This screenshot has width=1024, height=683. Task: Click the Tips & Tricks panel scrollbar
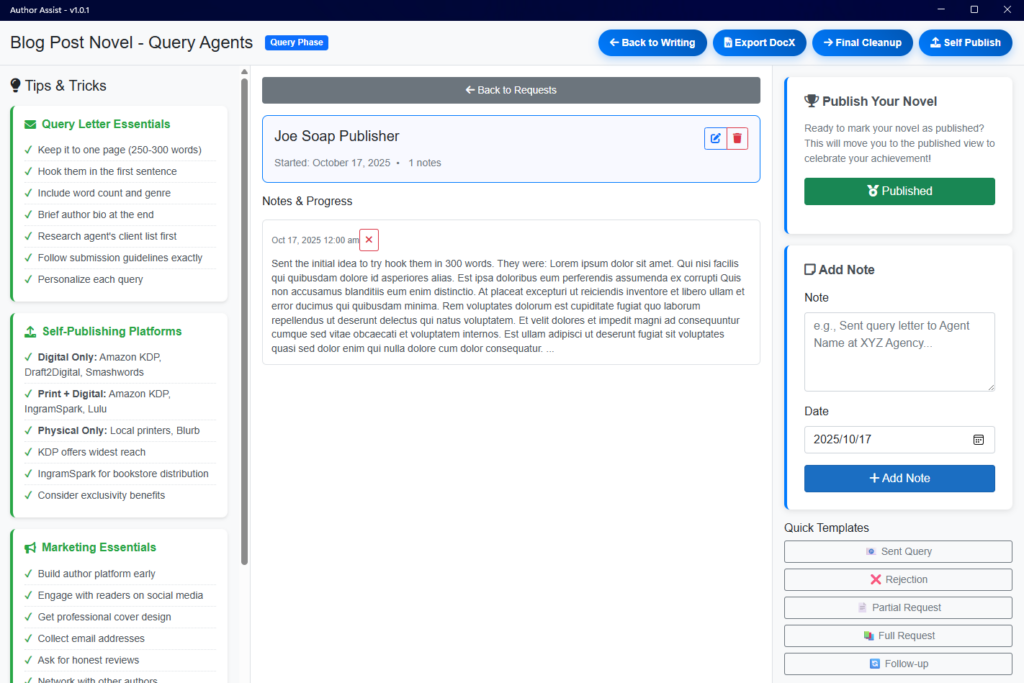coord(244,300)
